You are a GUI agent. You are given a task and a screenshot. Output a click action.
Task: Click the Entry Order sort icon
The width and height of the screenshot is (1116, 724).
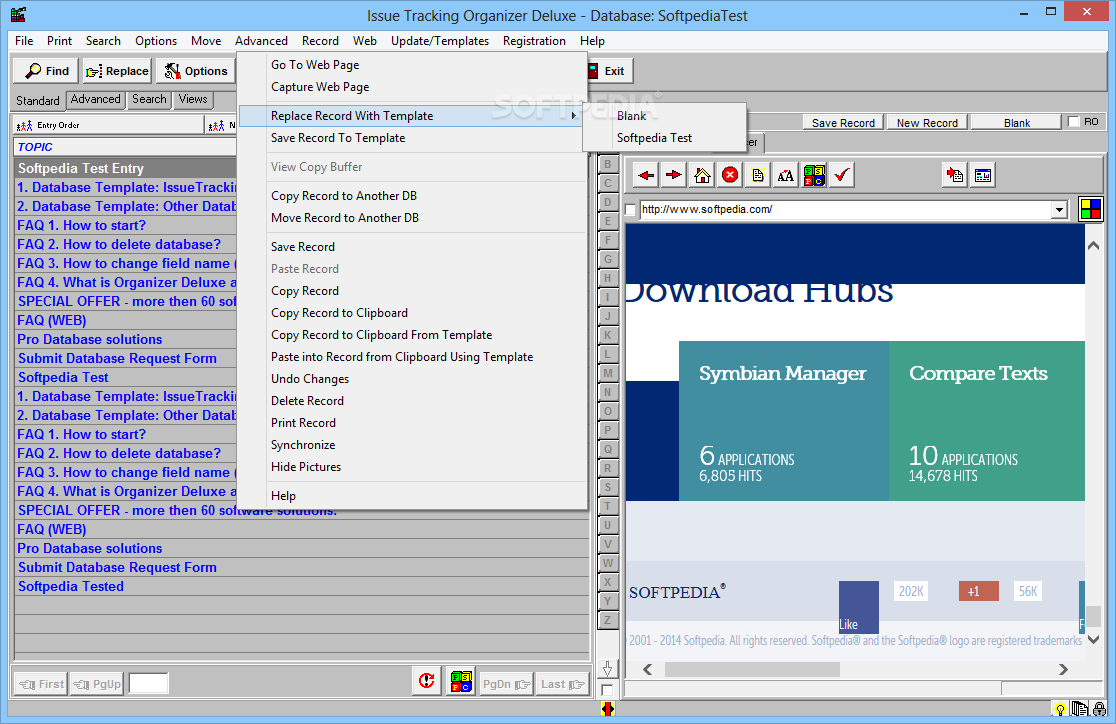25,125
